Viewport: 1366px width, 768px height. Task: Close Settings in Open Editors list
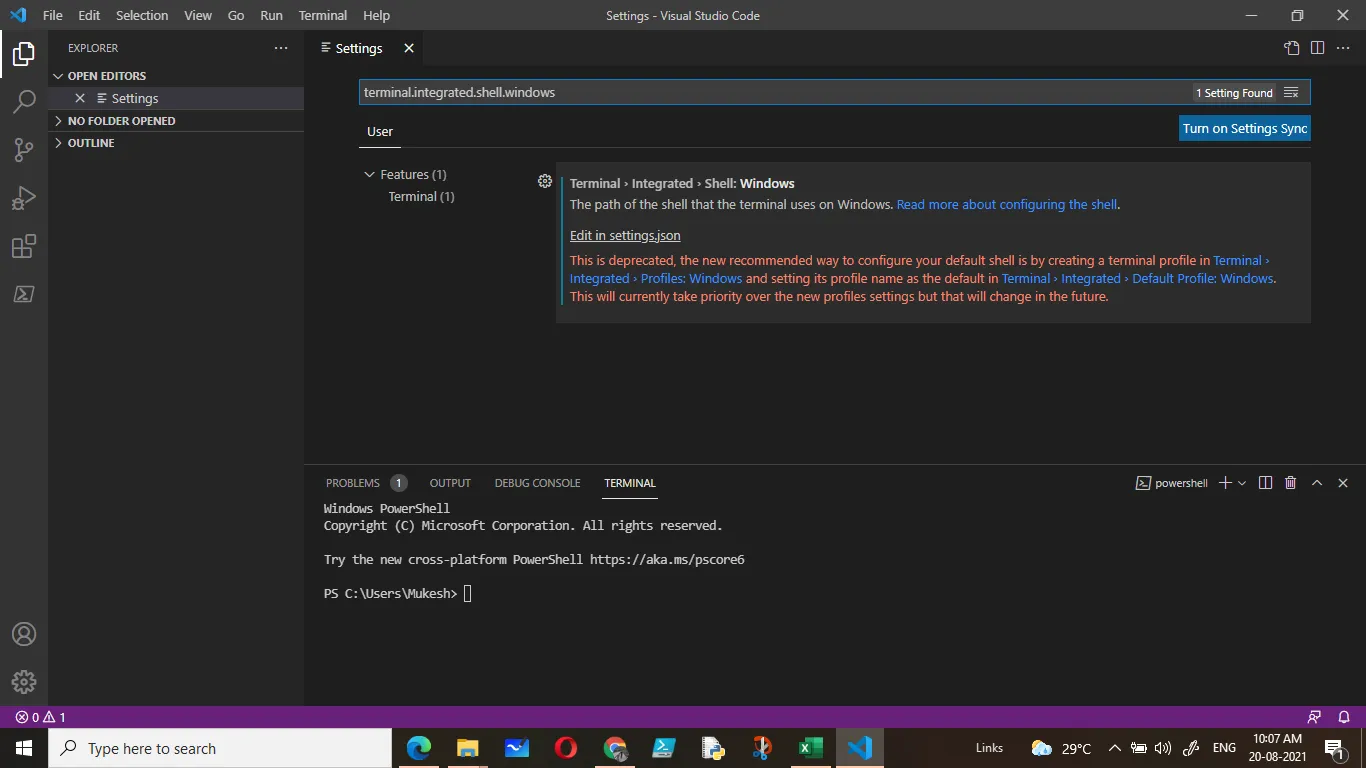coord(80,98)
